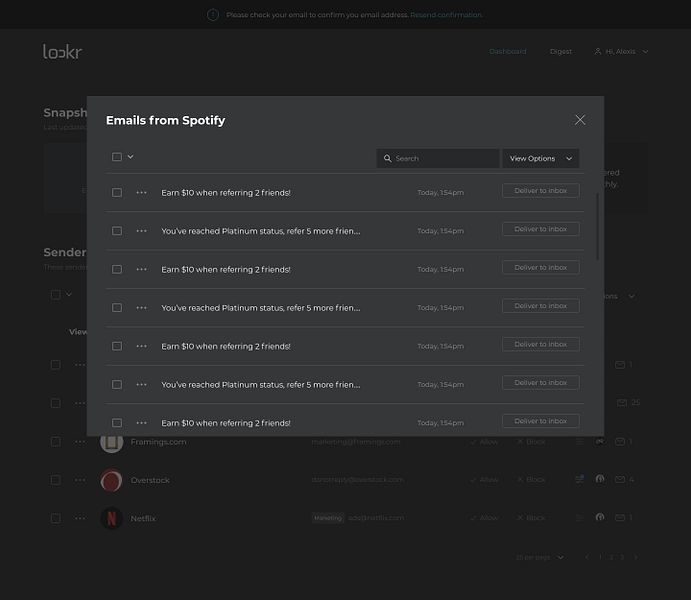Go to page 1 in pagination
The height and width of the screenshot is (600, 691).
click(x=600, y=557)
